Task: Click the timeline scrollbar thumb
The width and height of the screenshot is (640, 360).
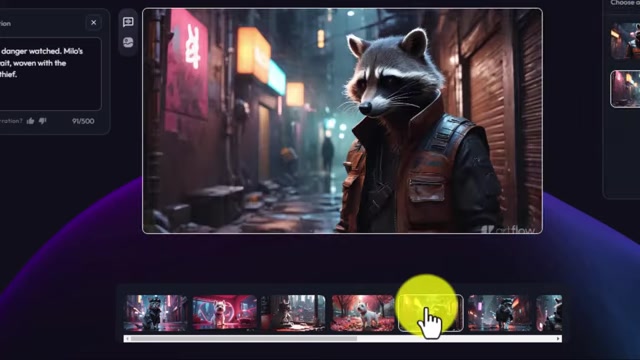Action: 244,338
